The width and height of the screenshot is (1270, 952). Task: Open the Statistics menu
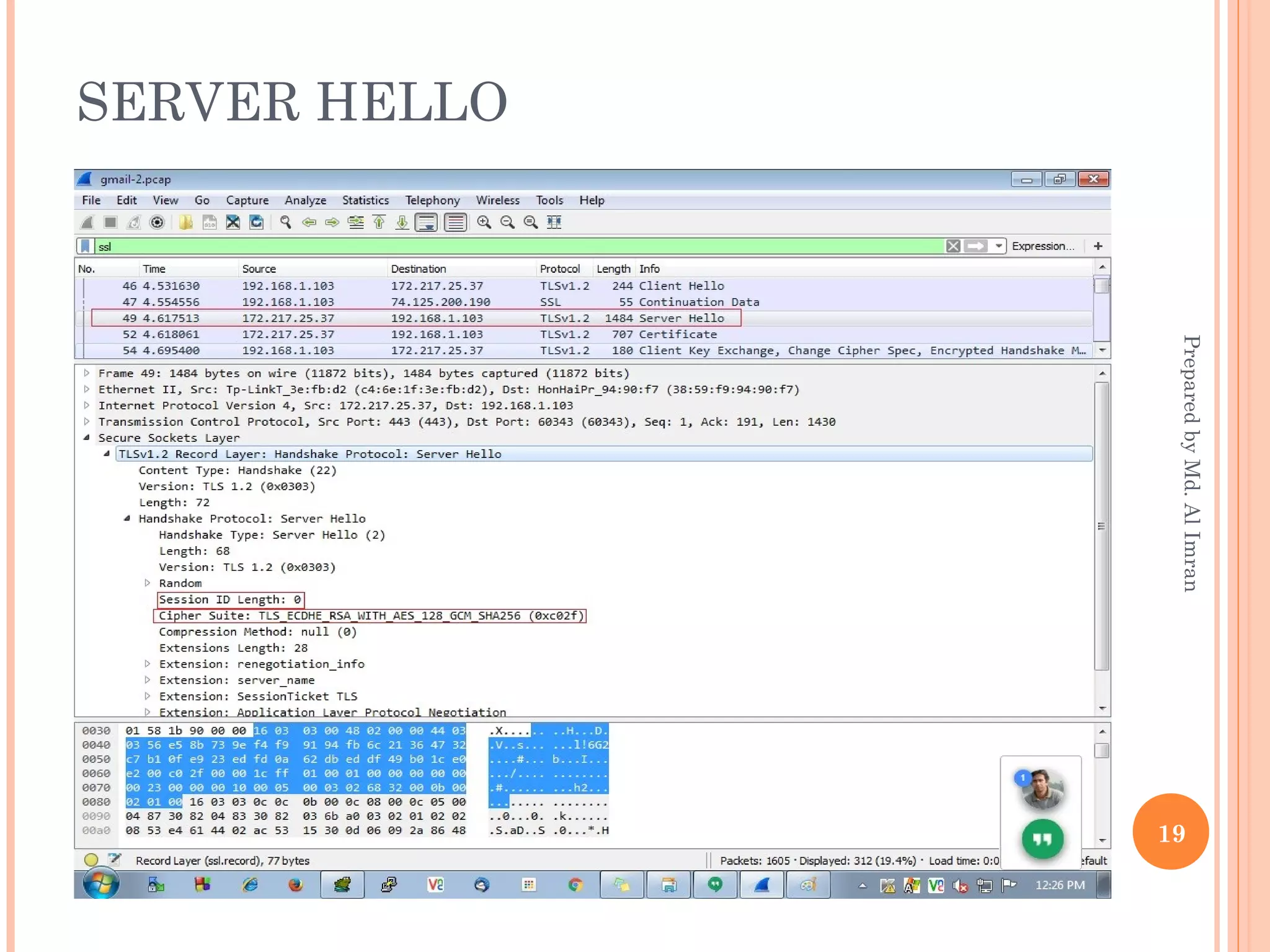click(365, 200)
